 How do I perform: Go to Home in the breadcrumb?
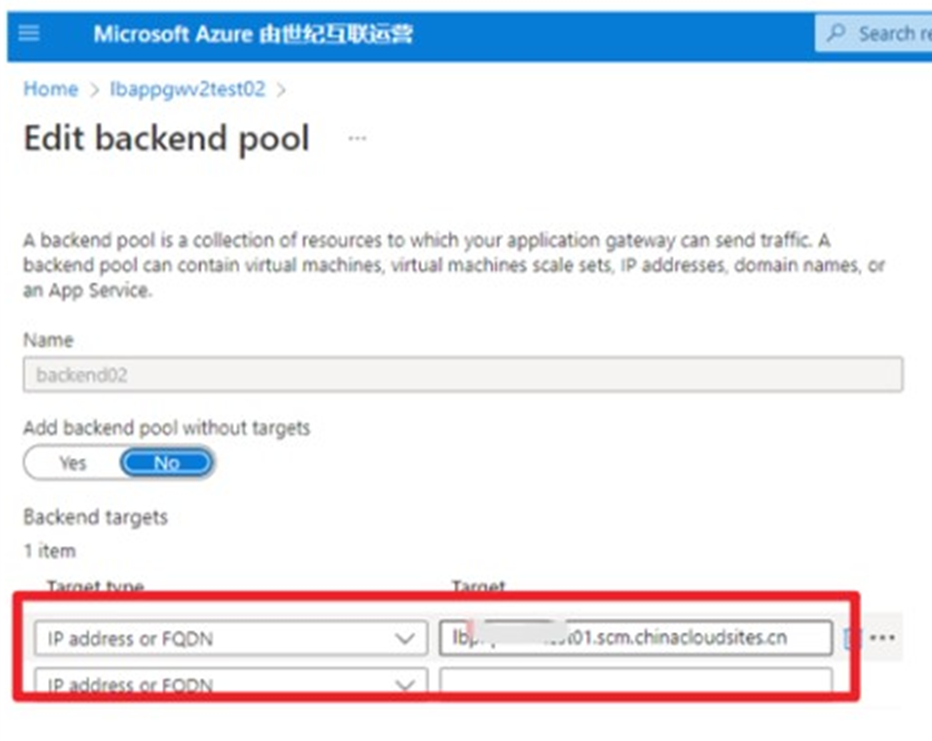[x=50, y=89]
